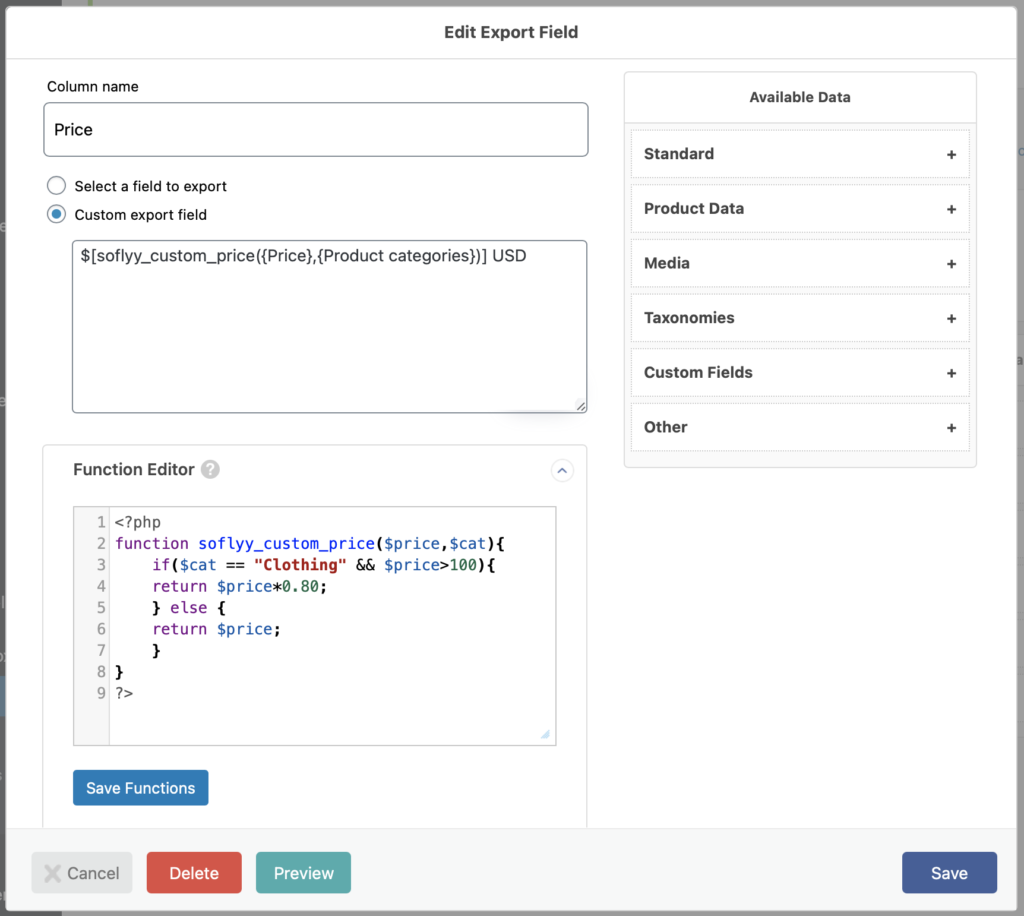
Task: Click the plus icon beside Product Data
Action: (951, 210)
